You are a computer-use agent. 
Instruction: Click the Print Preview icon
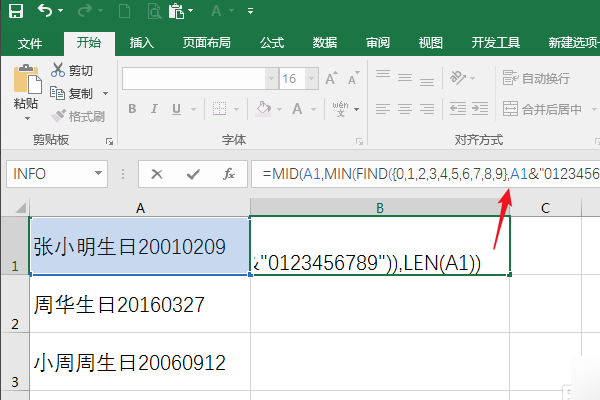(x=154, y=11)
